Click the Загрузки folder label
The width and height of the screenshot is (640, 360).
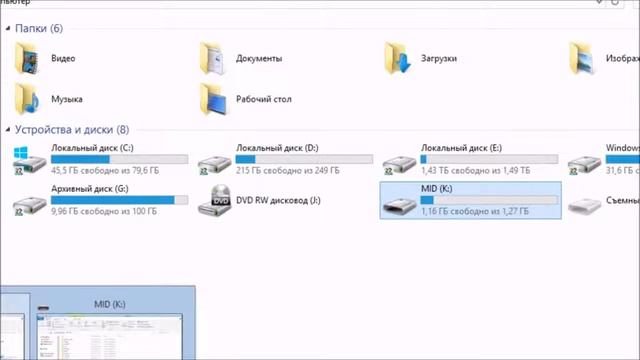439,58
